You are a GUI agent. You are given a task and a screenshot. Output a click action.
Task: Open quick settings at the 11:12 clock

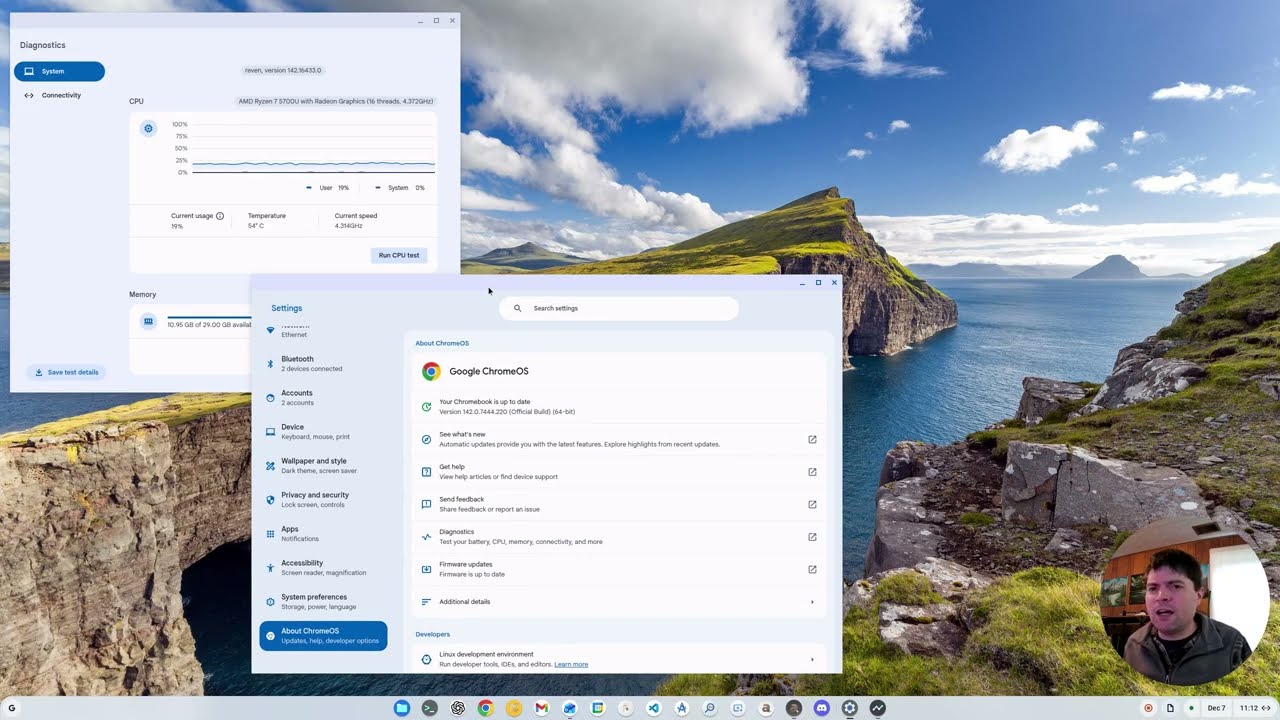[x=1254, y=708]
